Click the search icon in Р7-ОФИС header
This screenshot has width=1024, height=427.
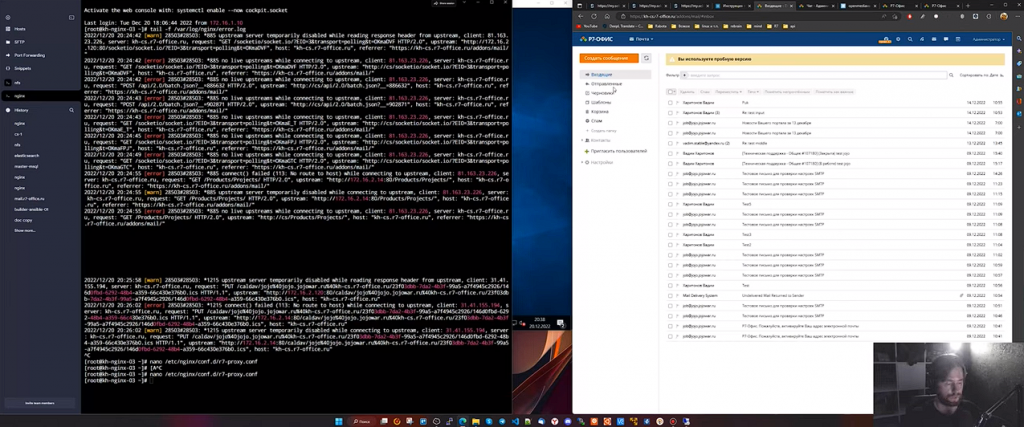coord(910,39)
